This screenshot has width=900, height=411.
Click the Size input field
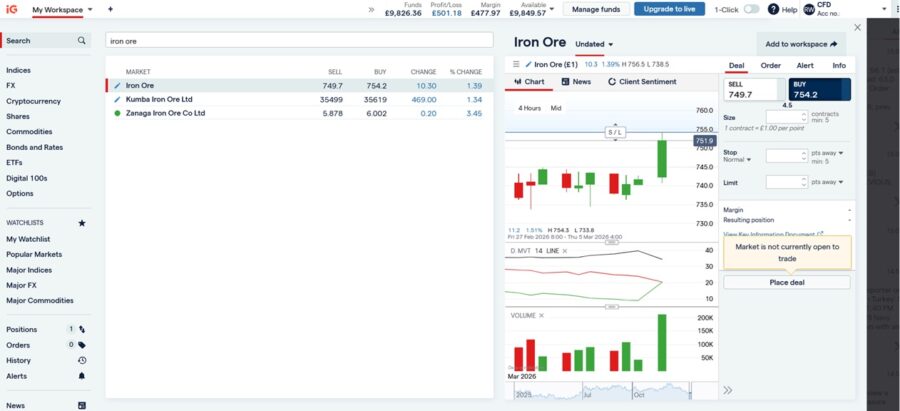tap(787, 117)
